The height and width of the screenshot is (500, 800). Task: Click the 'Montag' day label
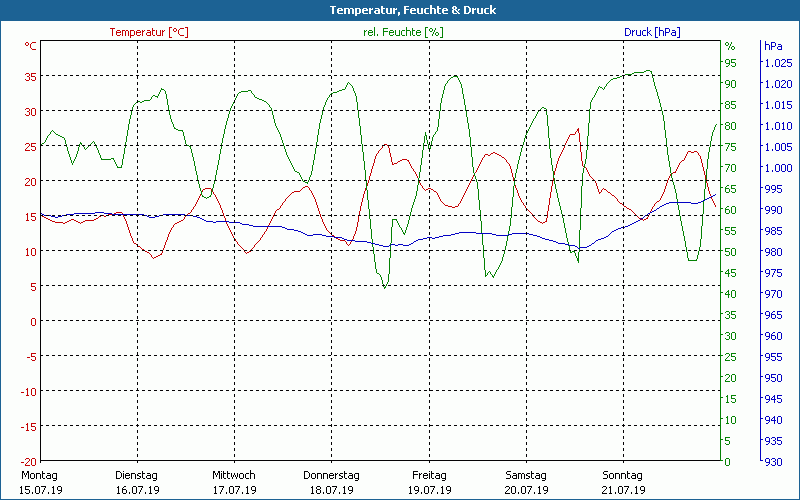(x=39, y=476)
